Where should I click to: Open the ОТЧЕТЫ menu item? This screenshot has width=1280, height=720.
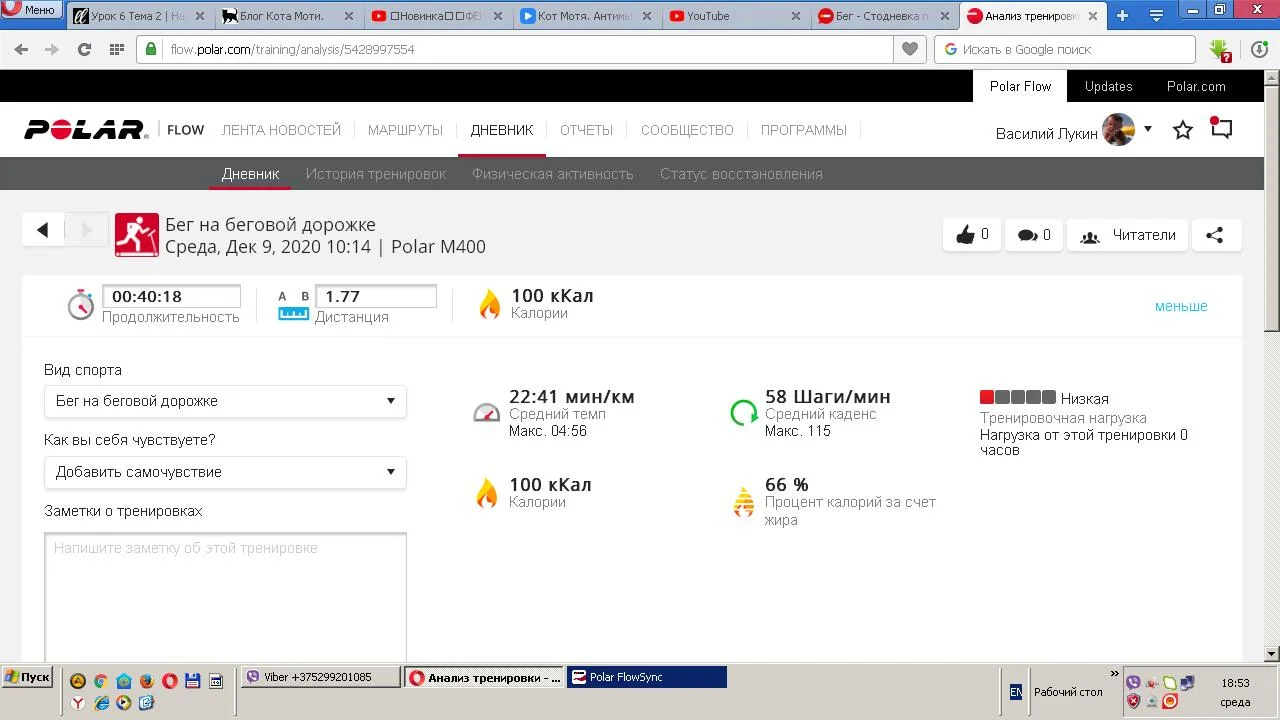(586, 130)
